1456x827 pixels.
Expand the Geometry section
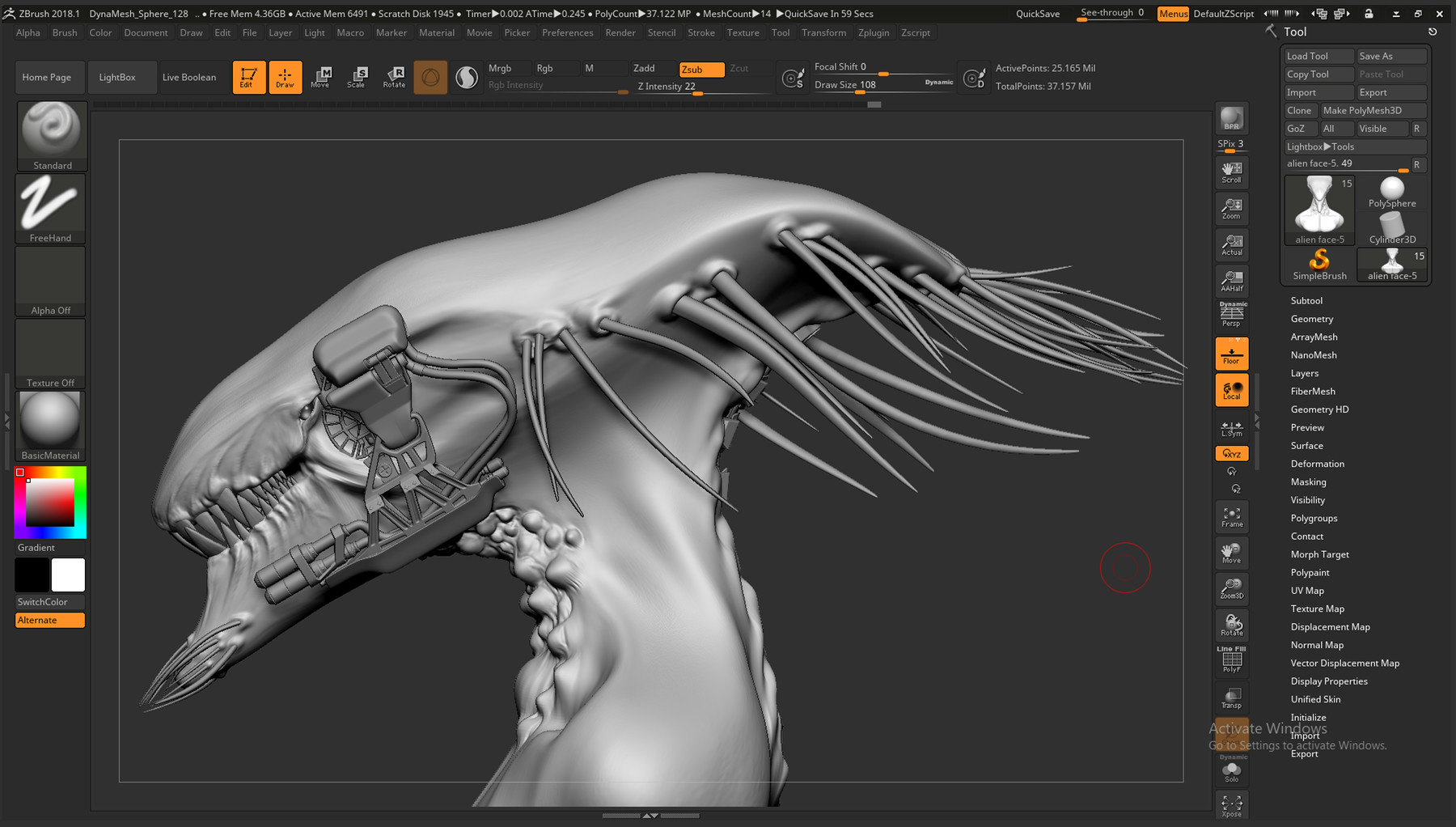click(x=1310, y=319)
